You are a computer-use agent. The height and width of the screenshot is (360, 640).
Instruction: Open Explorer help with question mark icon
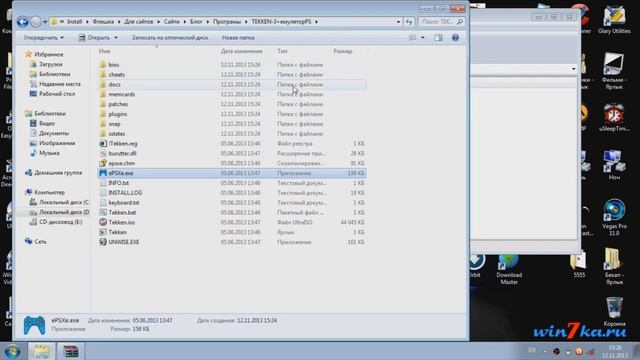455,38
